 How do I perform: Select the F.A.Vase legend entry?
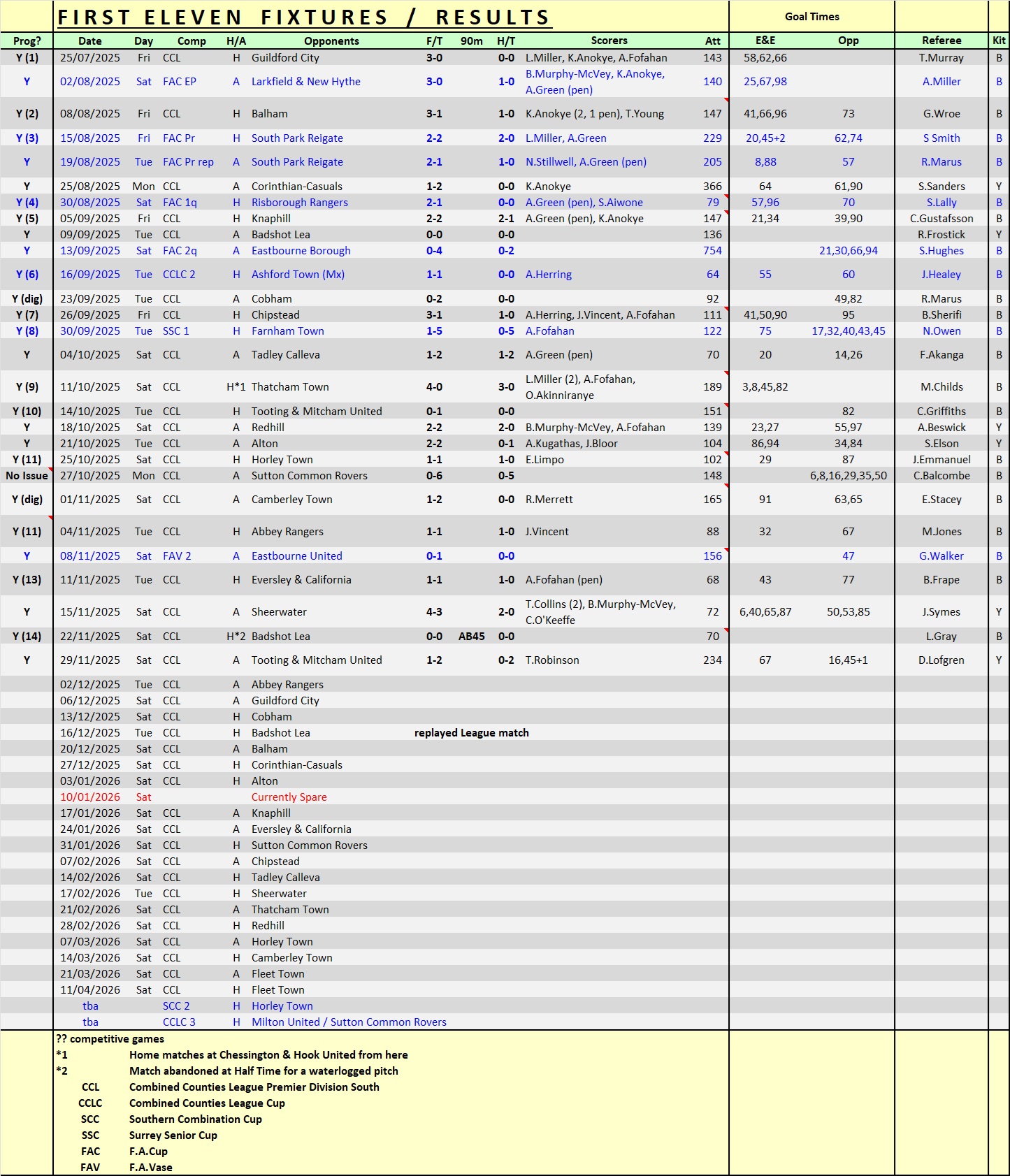tap(150, 1168)
